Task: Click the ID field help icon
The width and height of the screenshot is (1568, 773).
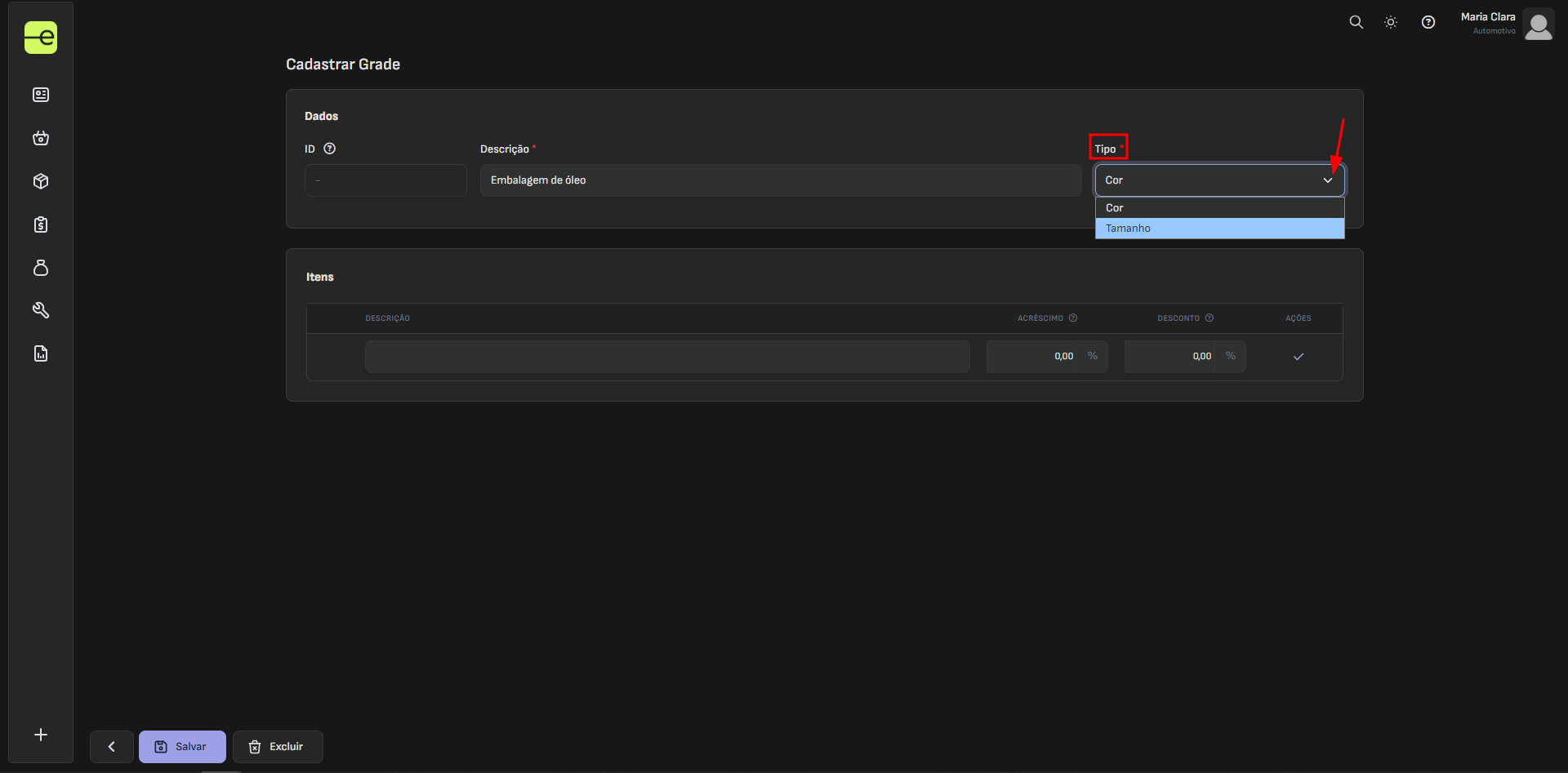Action: tap(330, 149)
